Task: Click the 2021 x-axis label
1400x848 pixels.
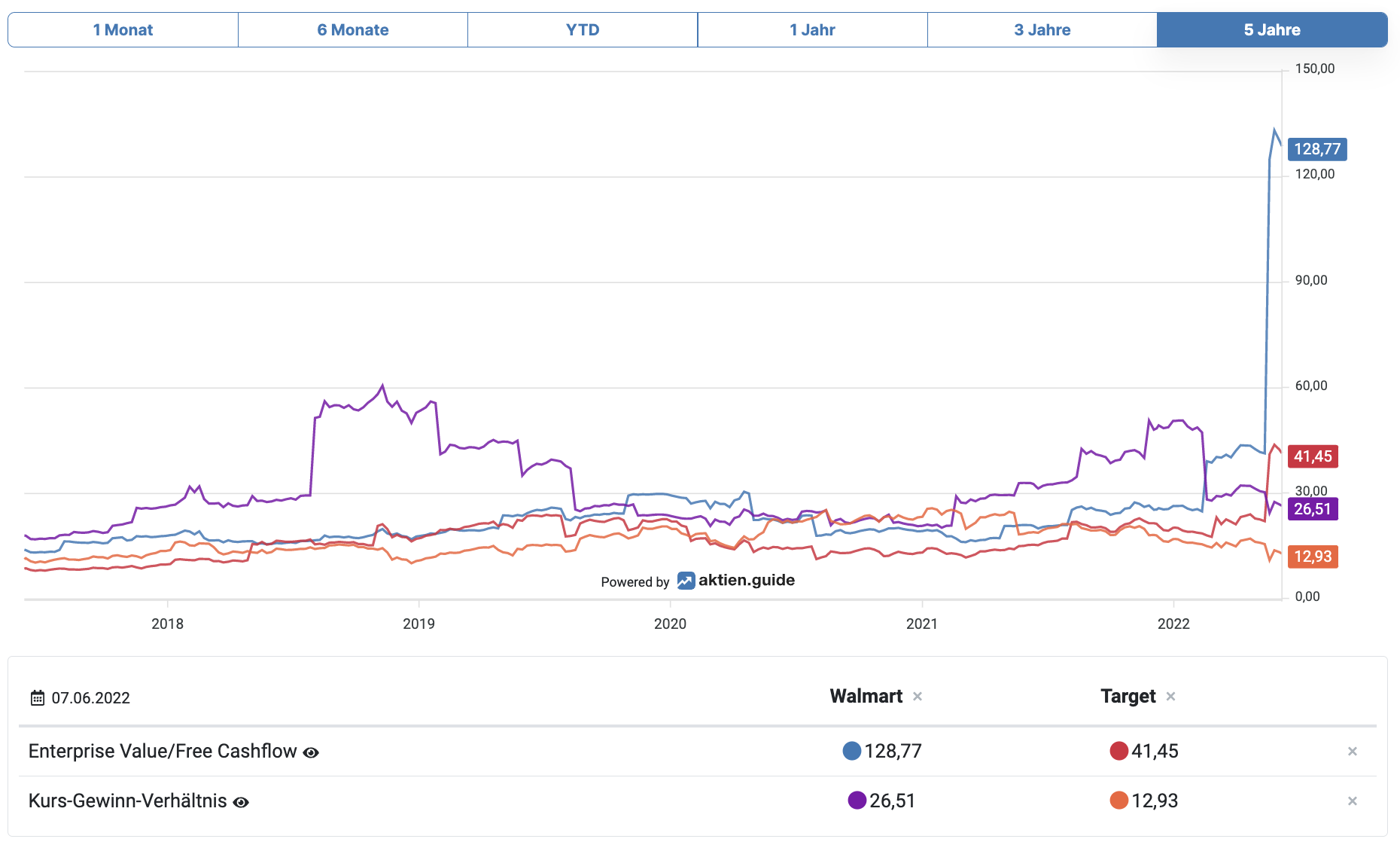Action: (x=922, y=624)
